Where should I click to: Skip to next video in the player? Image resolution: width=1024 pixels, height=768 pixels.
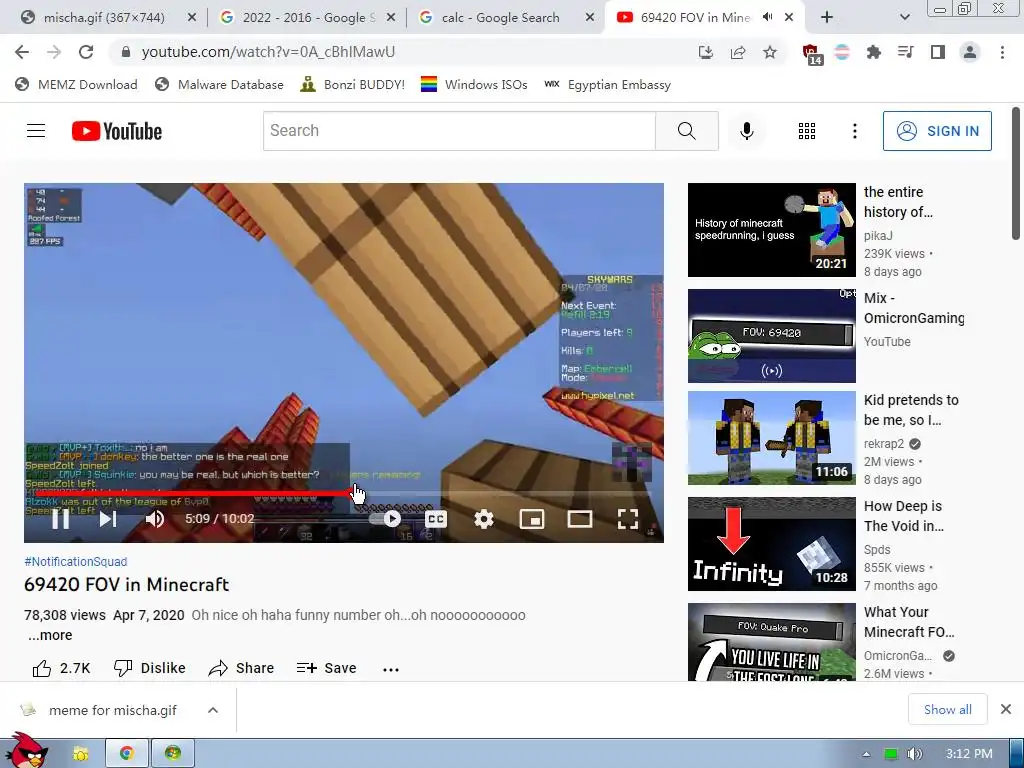click(108, 519)
